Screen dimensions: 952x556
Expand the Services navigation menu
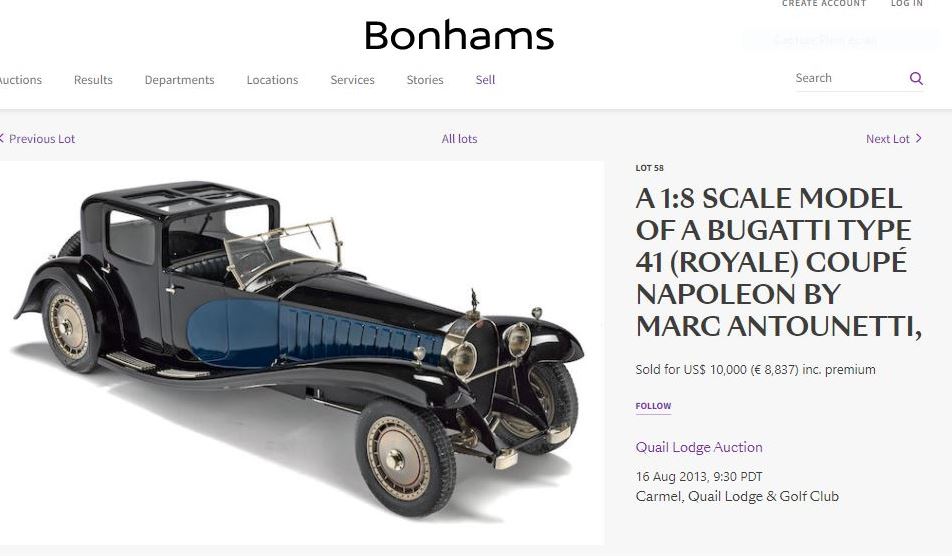pyautogui.click(x=352, y=80)
